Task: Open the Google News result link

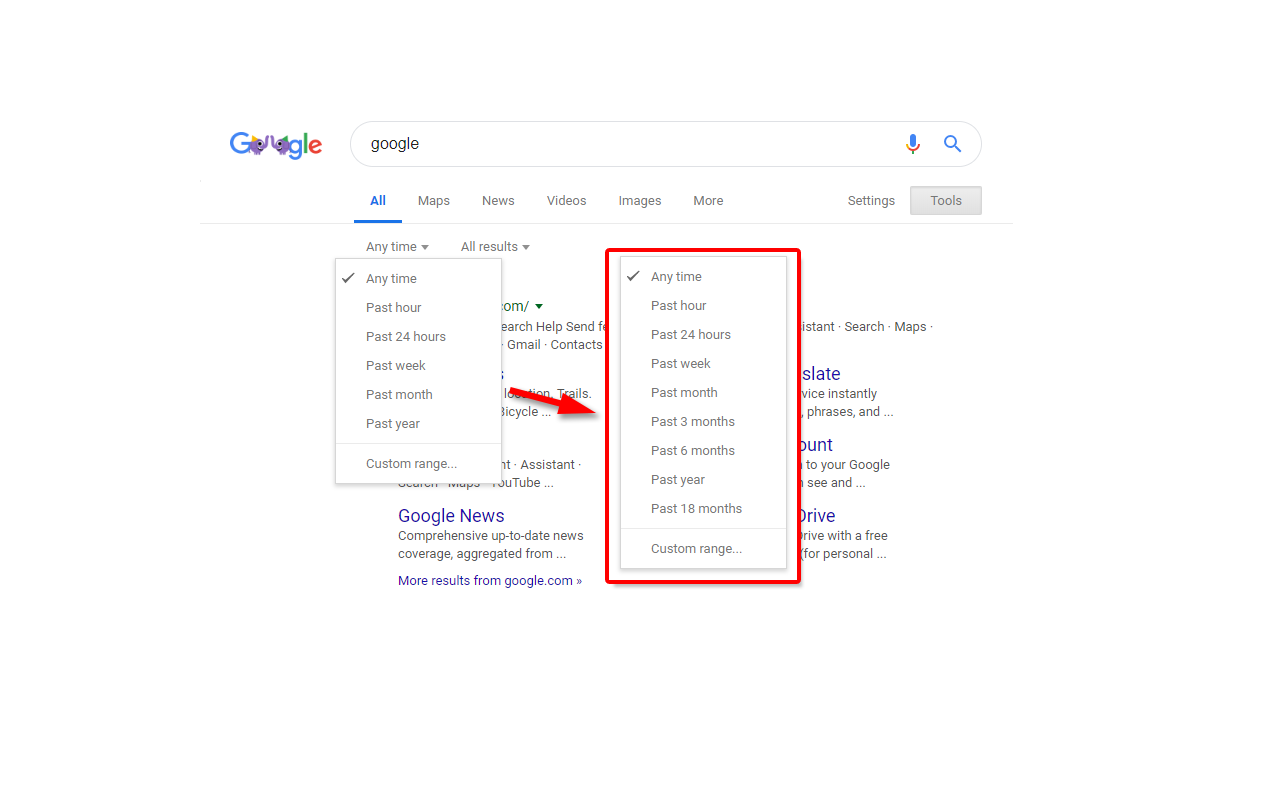Action: pyautogui.click(x=451, y=515)
